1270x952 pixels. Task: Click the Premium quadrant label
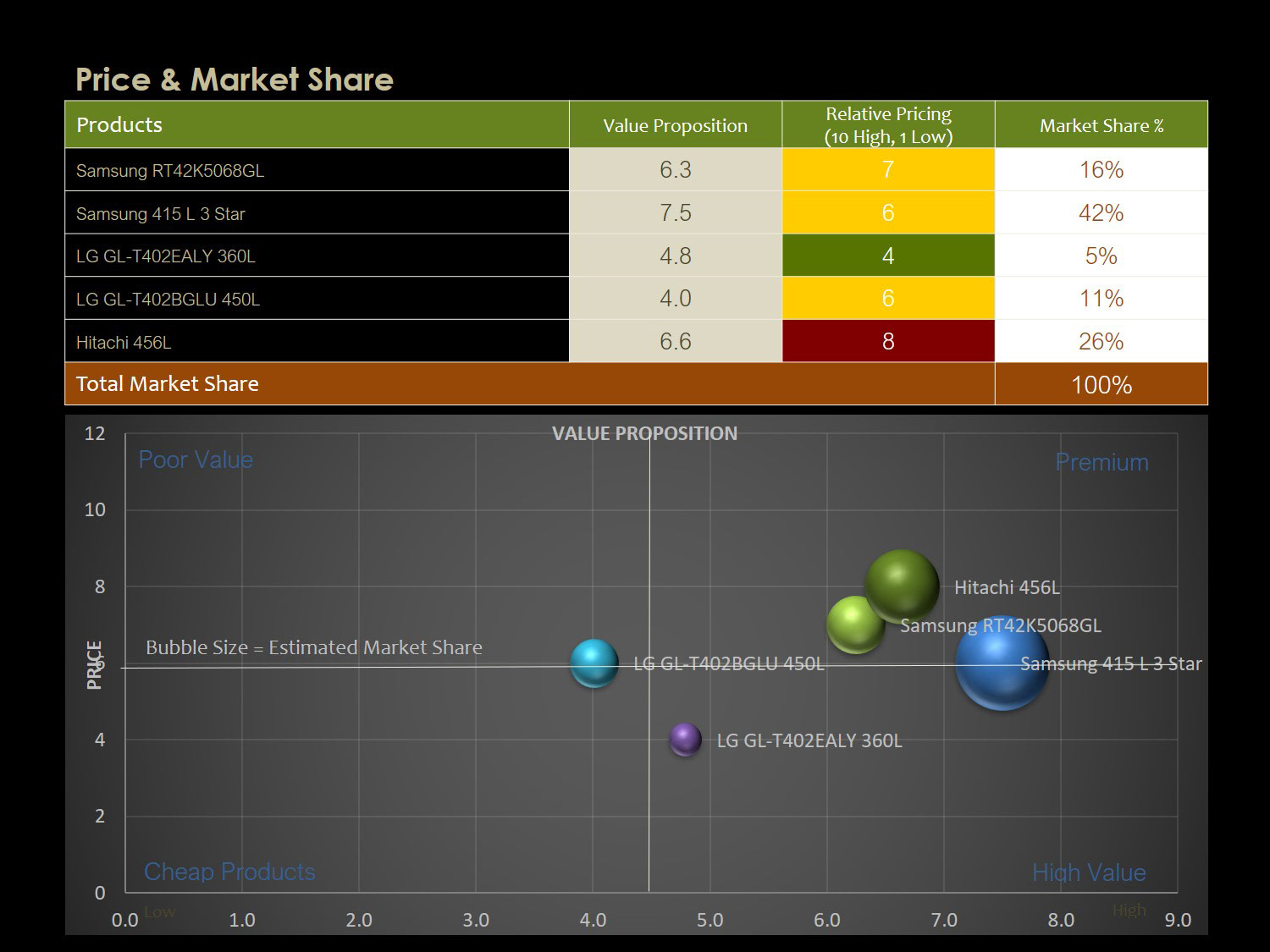pyautogui.click(x=1102, y=462)
